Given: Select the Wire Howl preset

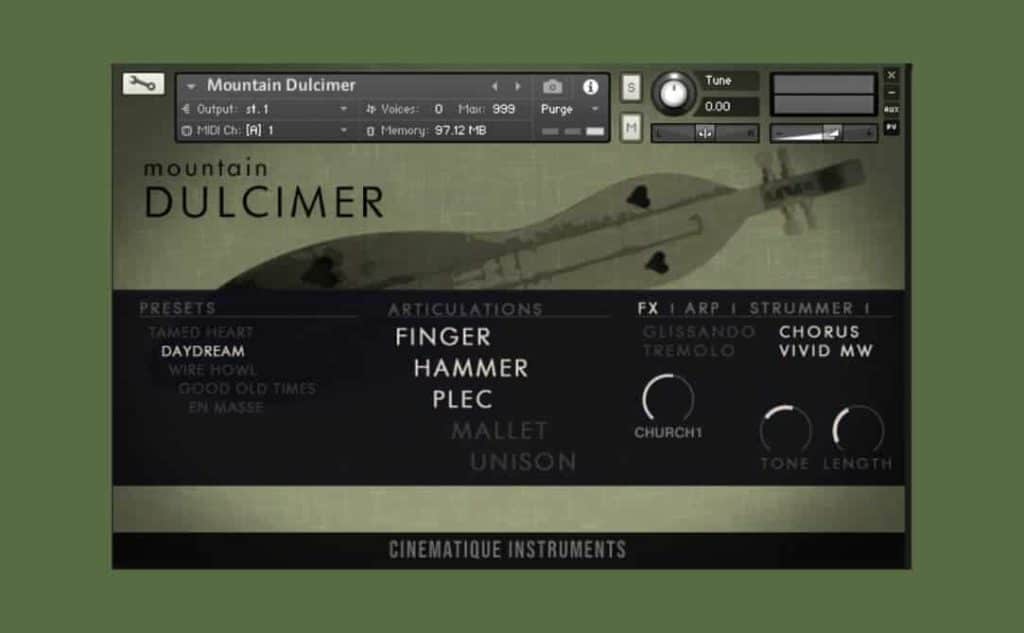Looking at the screenshot, I should [212, 370].
